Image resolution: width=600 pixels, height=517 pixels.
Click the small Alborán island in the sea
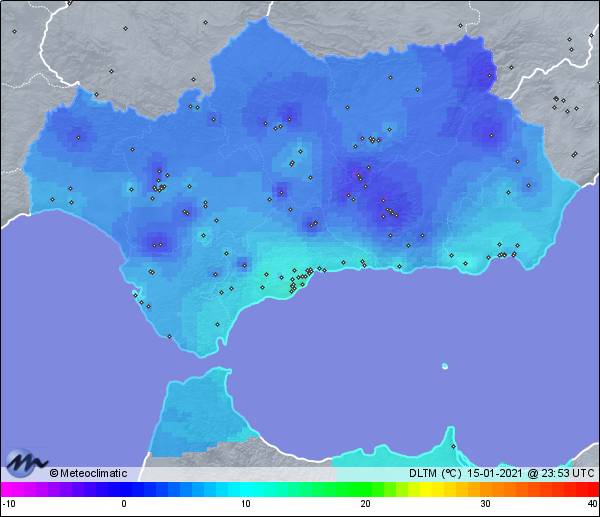pyautogui.click(x=445, y=366)
